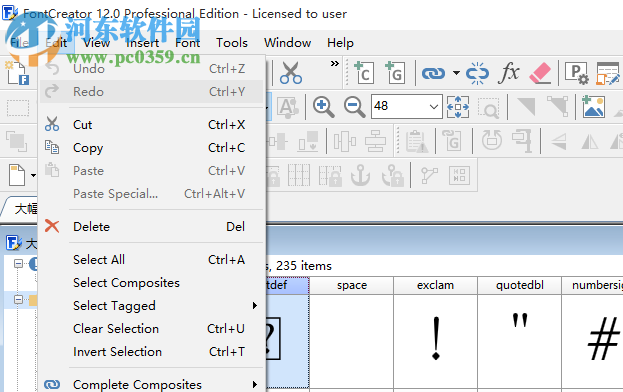Select the space glyph column header
Screen dimensions: 623x392
[352, 285]
